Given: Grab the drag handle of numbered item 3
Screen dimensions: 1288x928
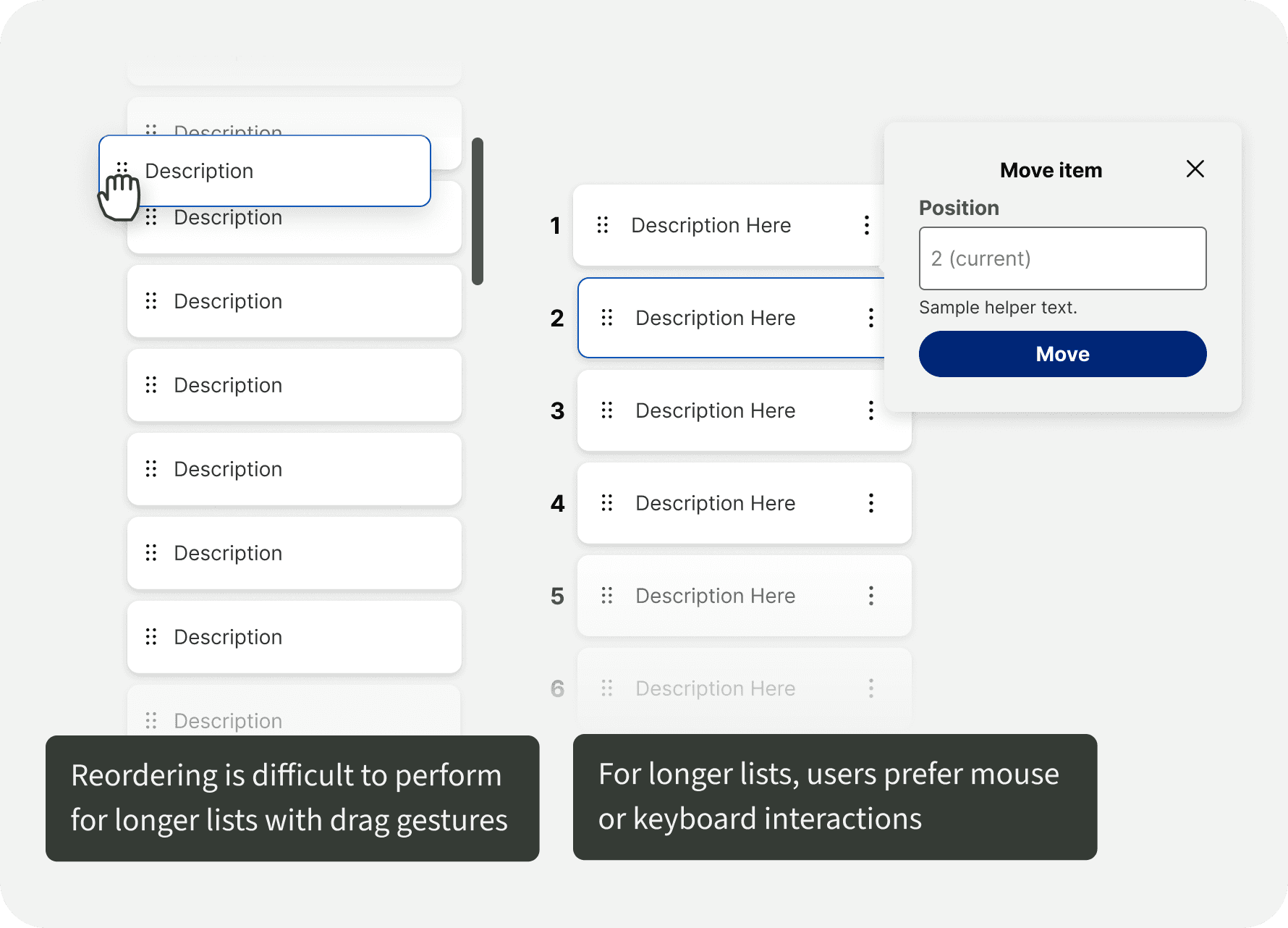Looking at the screenshot, I should (x=606, y=410).
